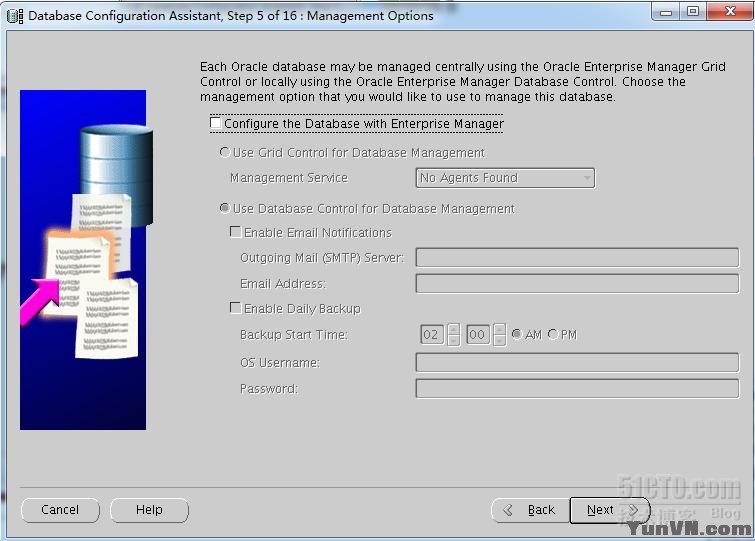The width and height of the screenshot is (755, 541).
Task: Click the Cancel button
Action: point(60,510)
